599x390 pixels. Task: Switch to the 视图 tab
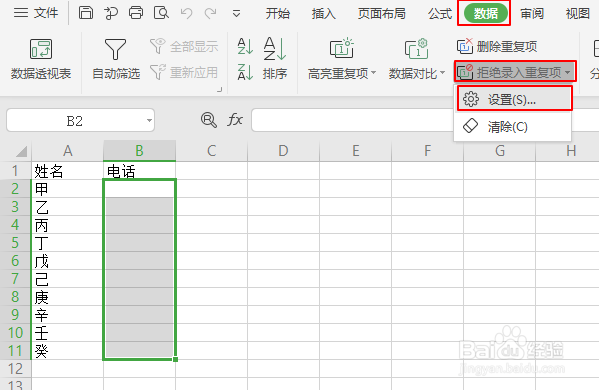578,14
